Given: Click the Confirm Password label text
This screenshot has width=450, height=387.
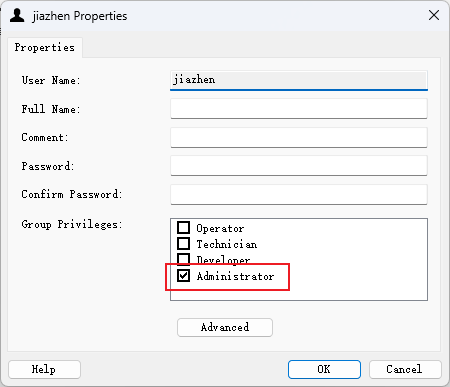Looking at the screenshot, I should [72, 194].
